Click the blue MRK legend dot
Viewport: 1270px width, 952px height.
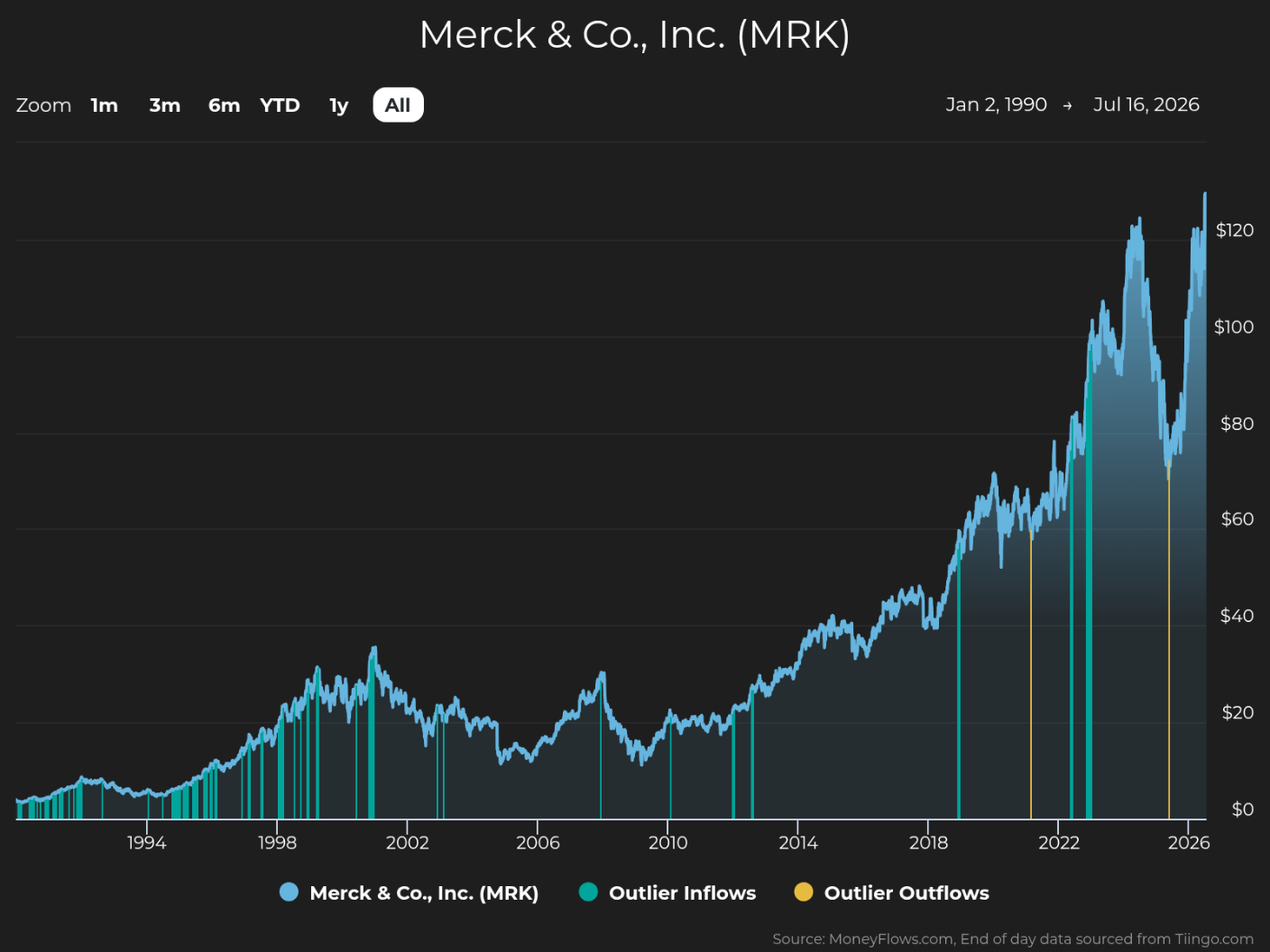click(289, 892)
